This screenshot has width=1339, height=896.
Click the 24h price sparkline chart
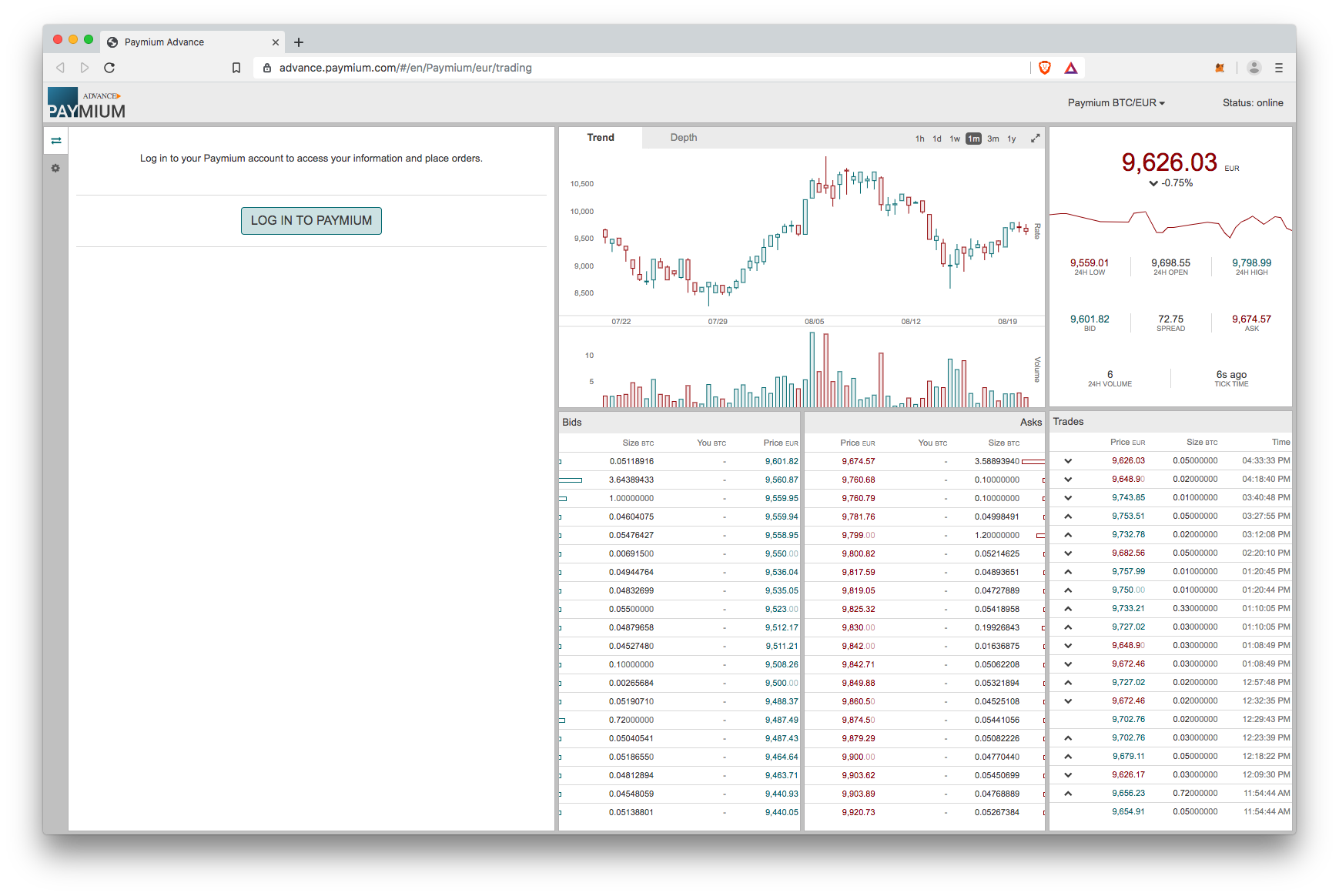point(1170,223)
